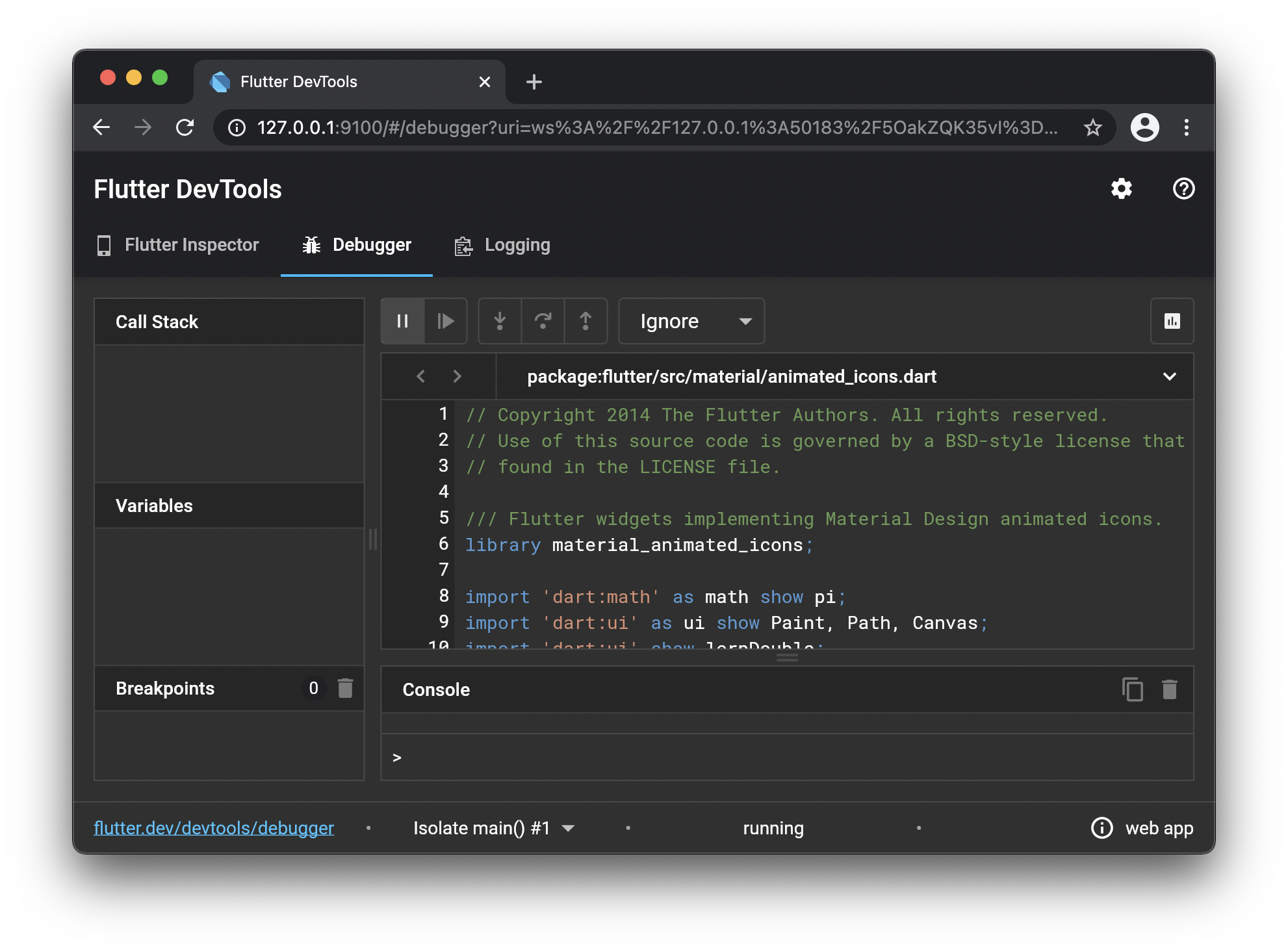Viewport: 1288px width, 950px height.
Task: Click the Flutter DevTools title heading
Action: (187, 189)
